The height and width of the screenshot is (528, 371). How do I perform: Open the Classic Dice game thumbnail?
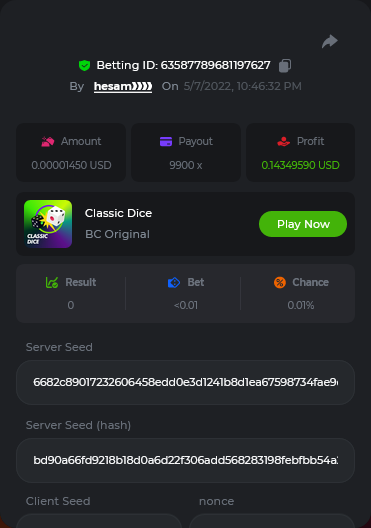tap(48, 224)
